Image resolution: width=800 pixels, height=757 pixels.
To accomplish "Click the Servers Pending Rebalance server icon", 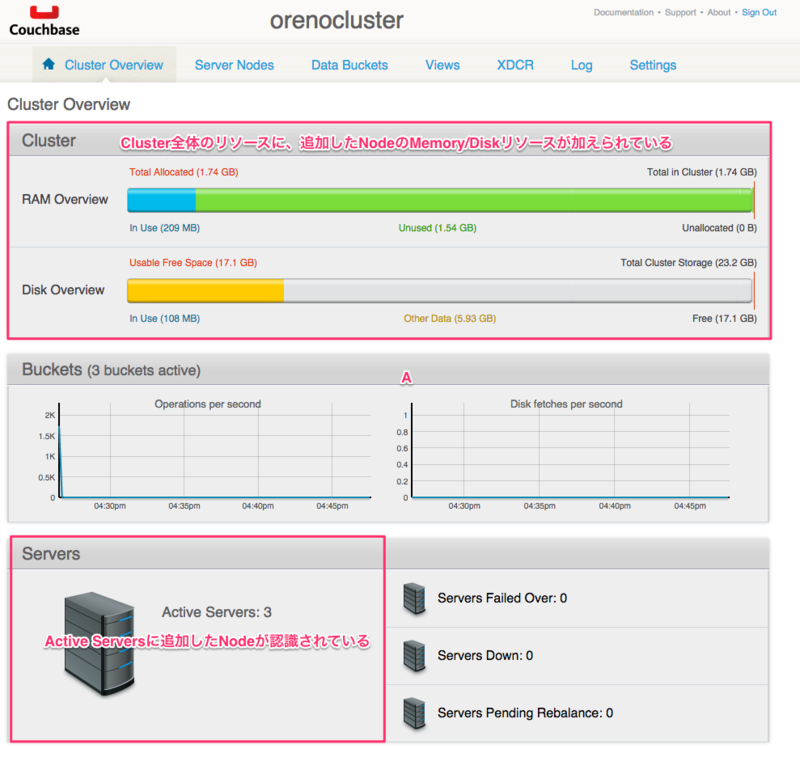I will click(414, 713).
